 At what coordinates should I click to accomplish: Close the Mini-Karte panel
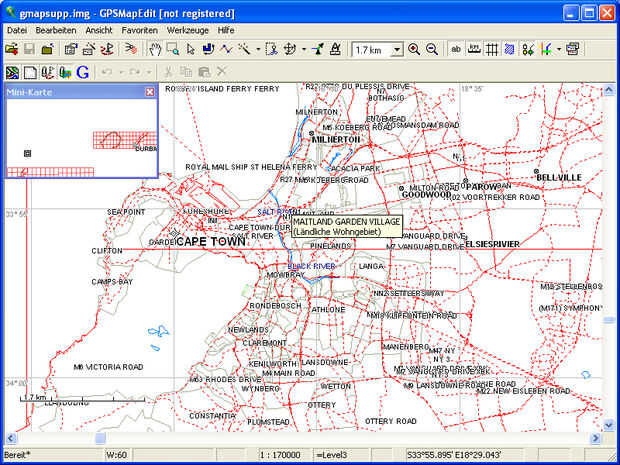[150, 92]
